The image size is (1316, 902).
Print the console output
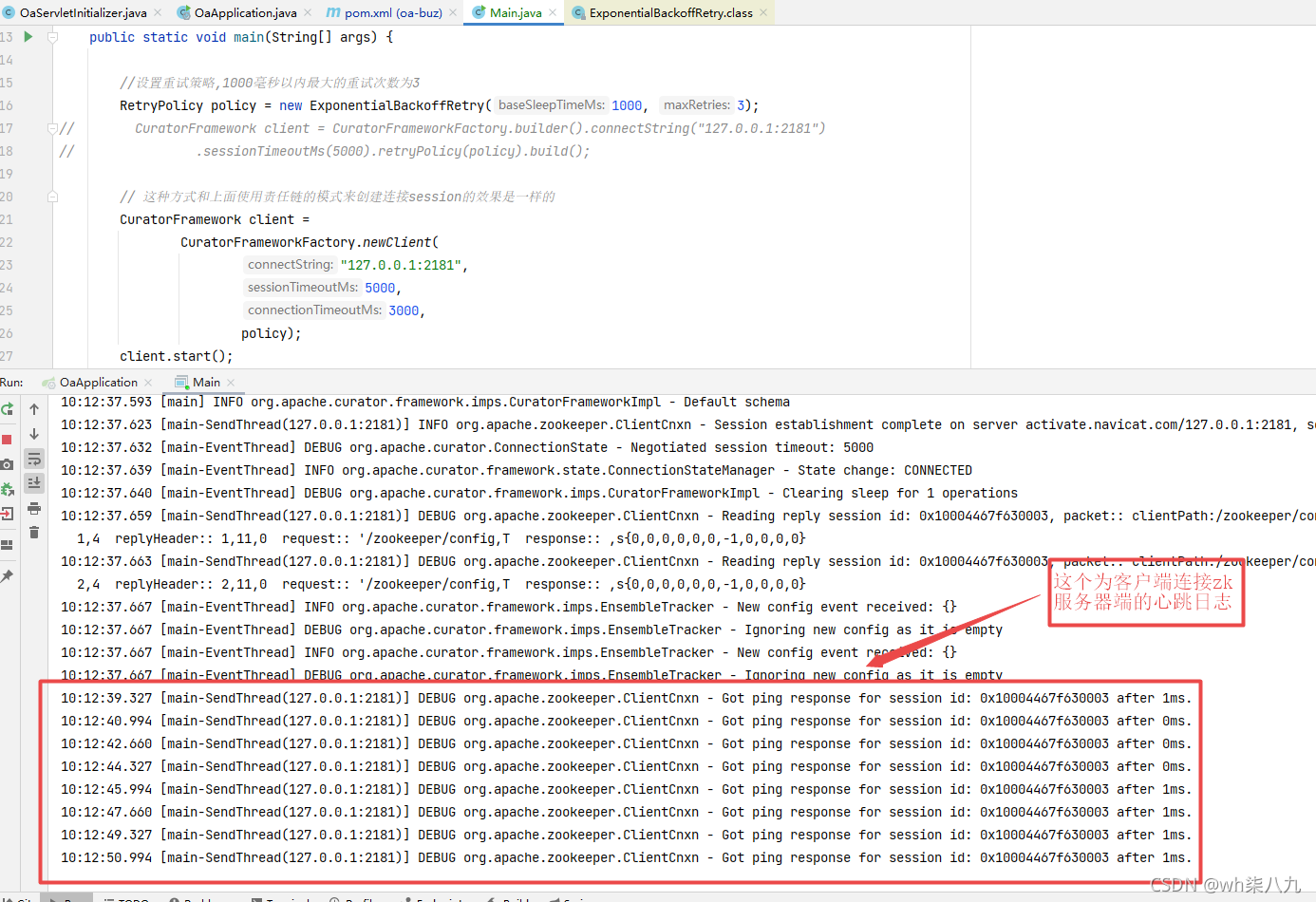click(34, 508)
